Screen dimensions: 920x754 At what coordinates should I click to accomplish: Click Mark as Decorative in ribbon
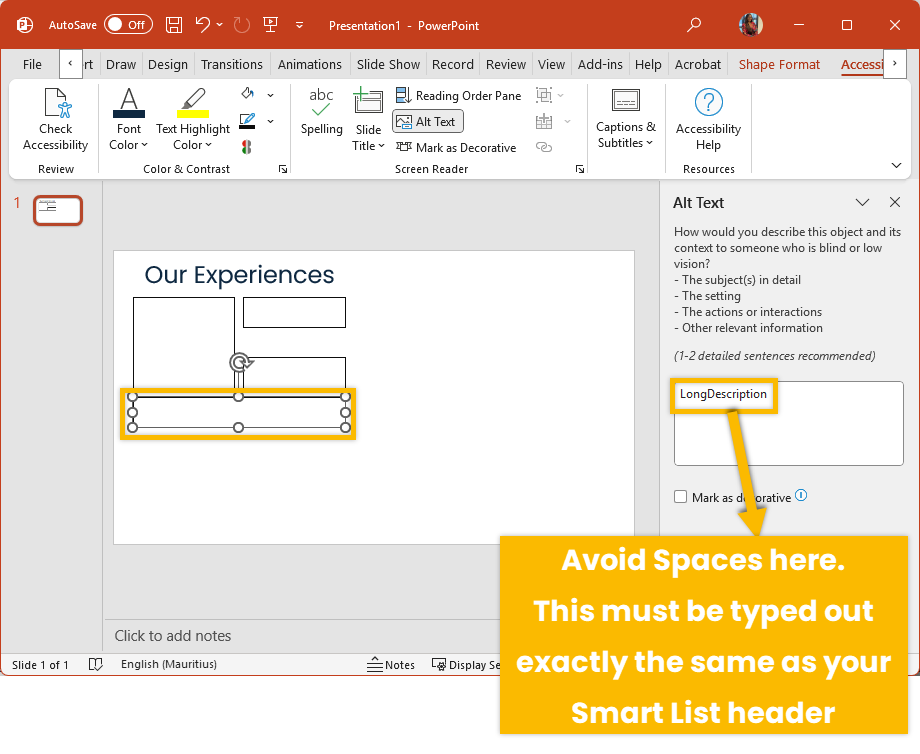456,147
